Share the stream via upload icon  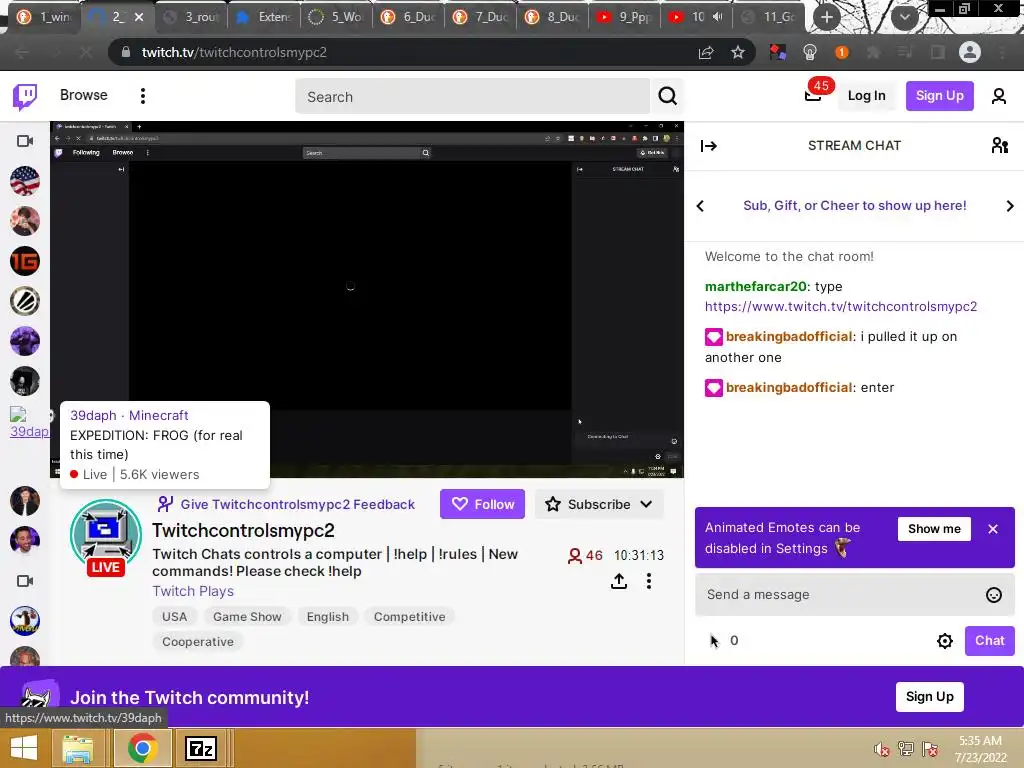tap(618, 581)
